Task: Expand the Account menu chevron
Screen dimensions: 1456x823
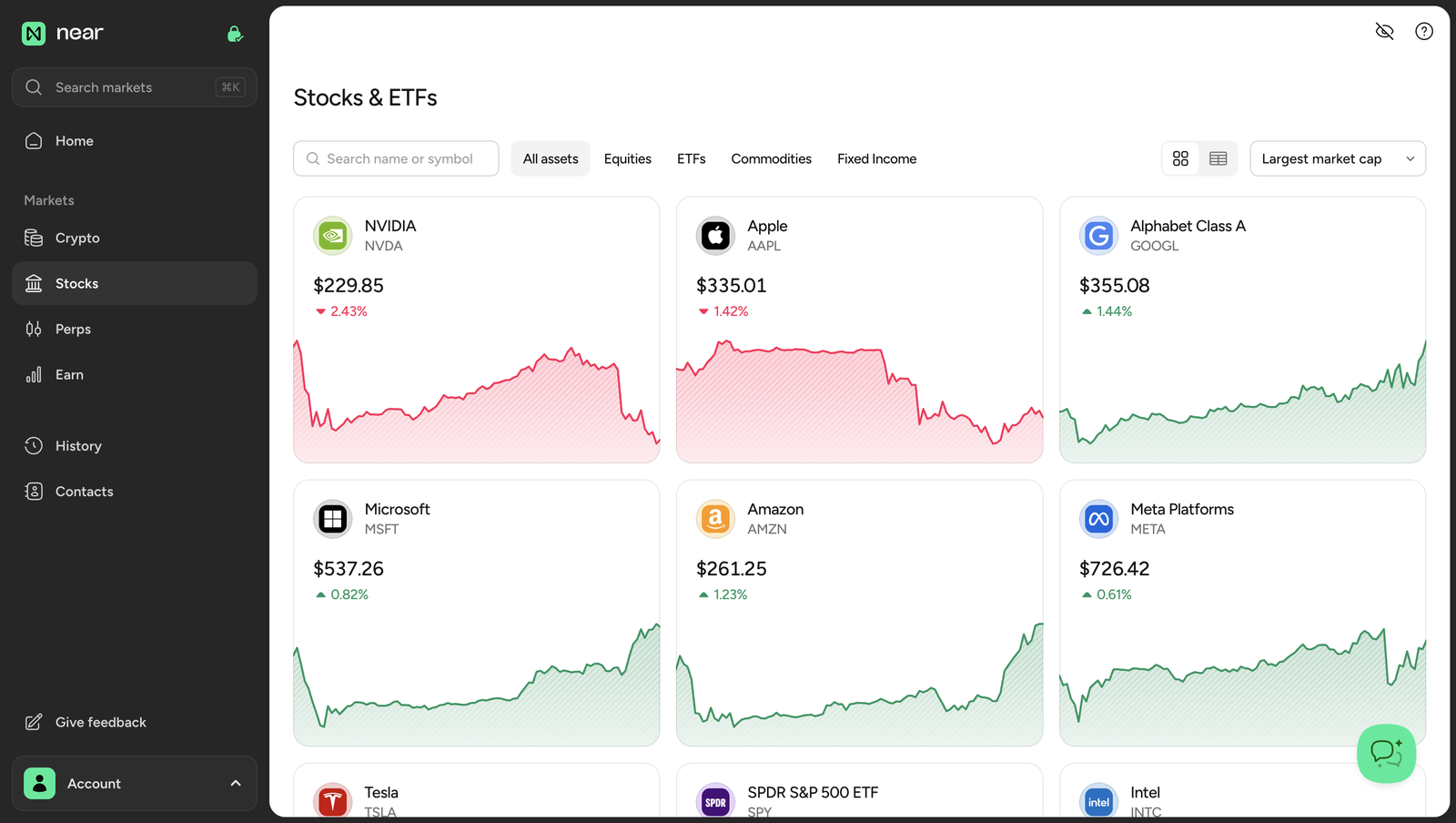Action: [236, 784]
